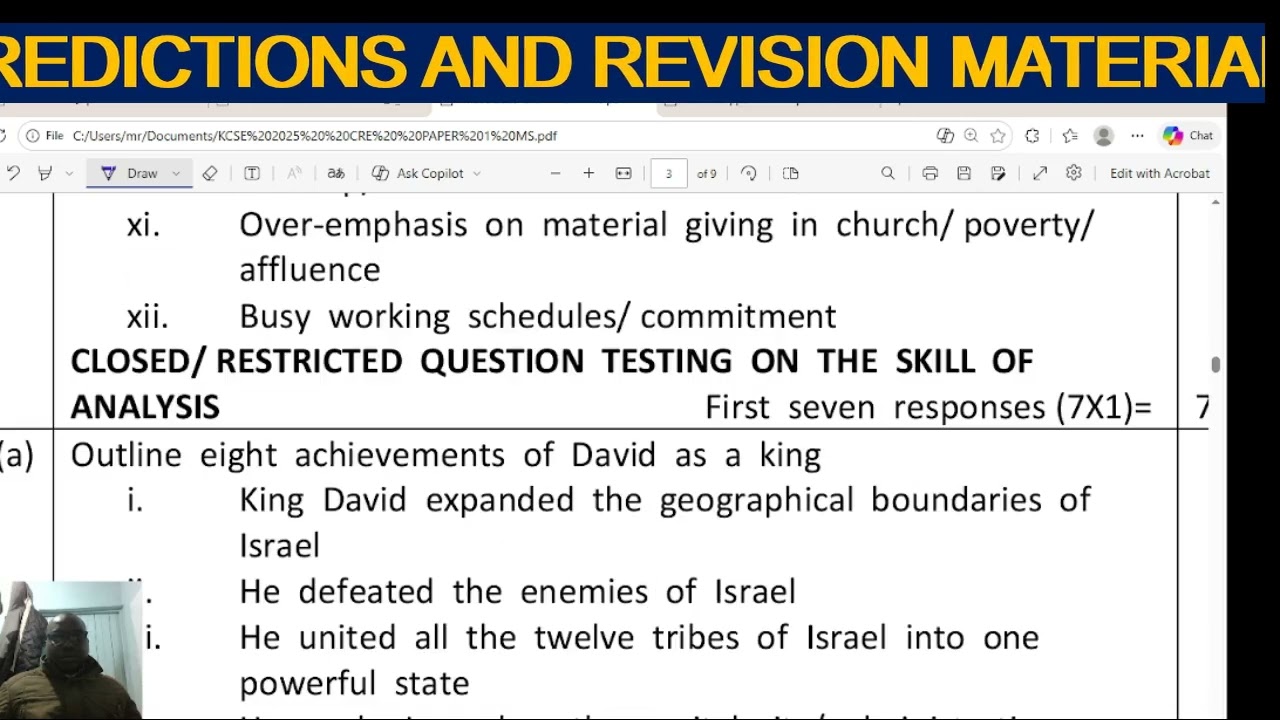Click Edit with Acrobat button
Viewport: 1280px width, 720px height.
pyautogui.click(x=1160, y=173)
